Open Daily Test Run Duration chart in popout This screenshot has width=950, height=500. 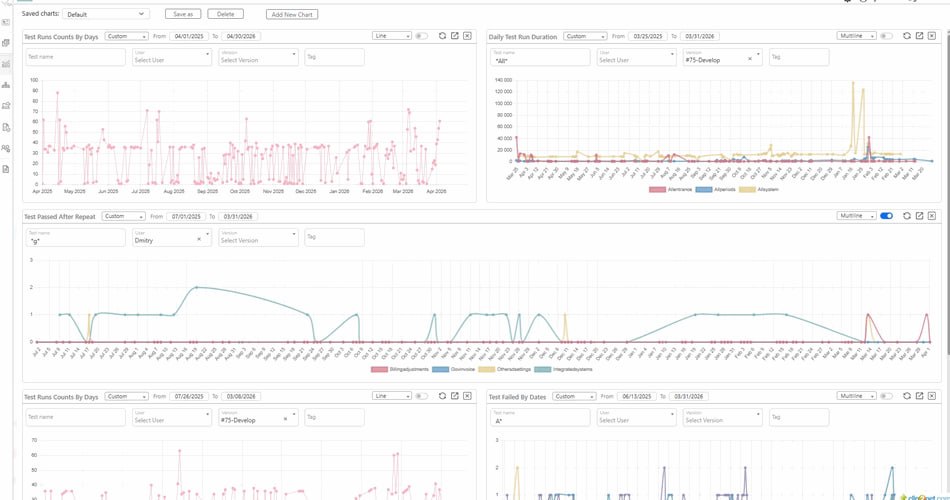pyautogui.click(x=919, y=36)
